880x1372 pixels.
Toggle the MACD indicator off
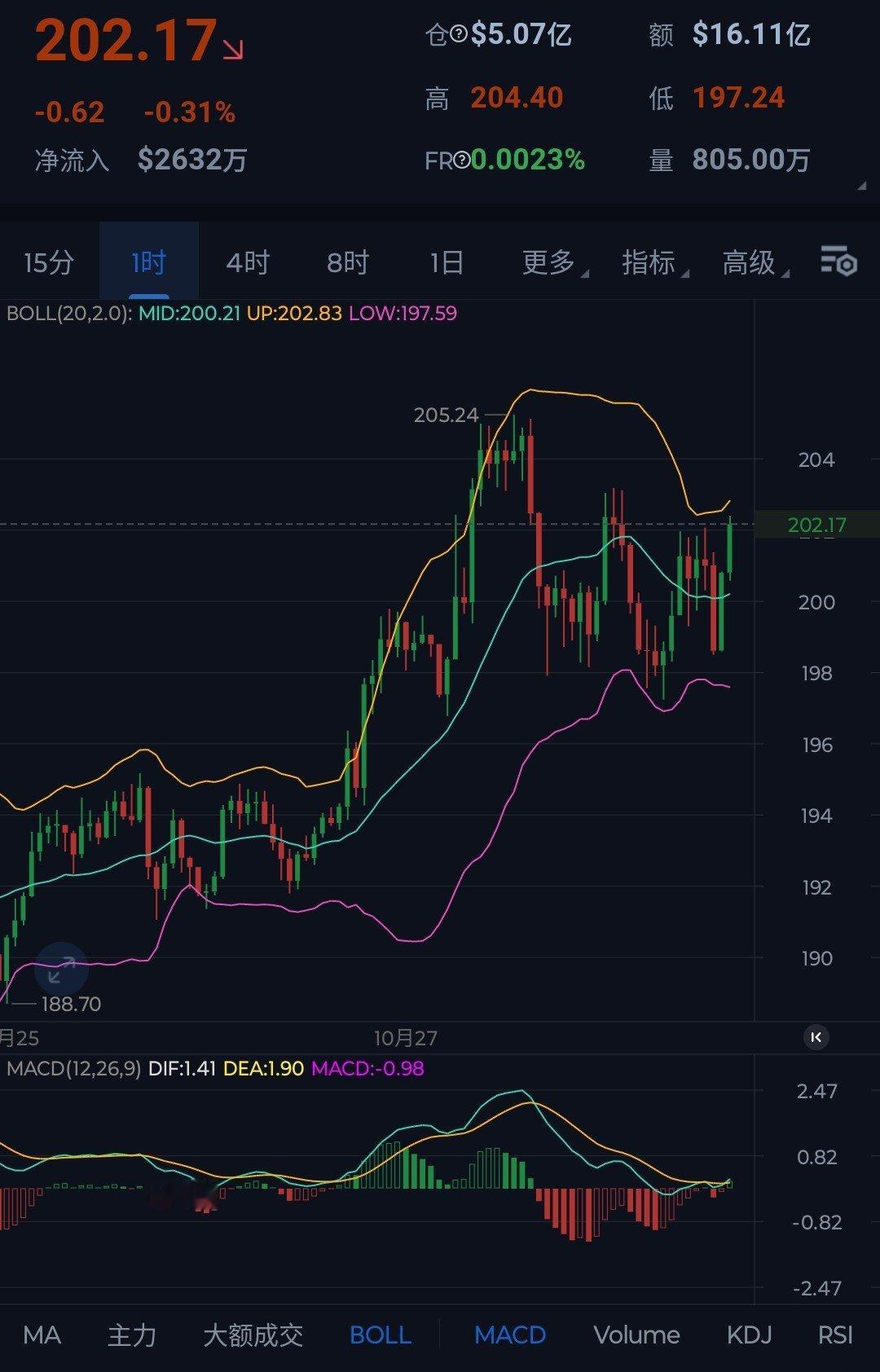click(x=510, y=1335)
